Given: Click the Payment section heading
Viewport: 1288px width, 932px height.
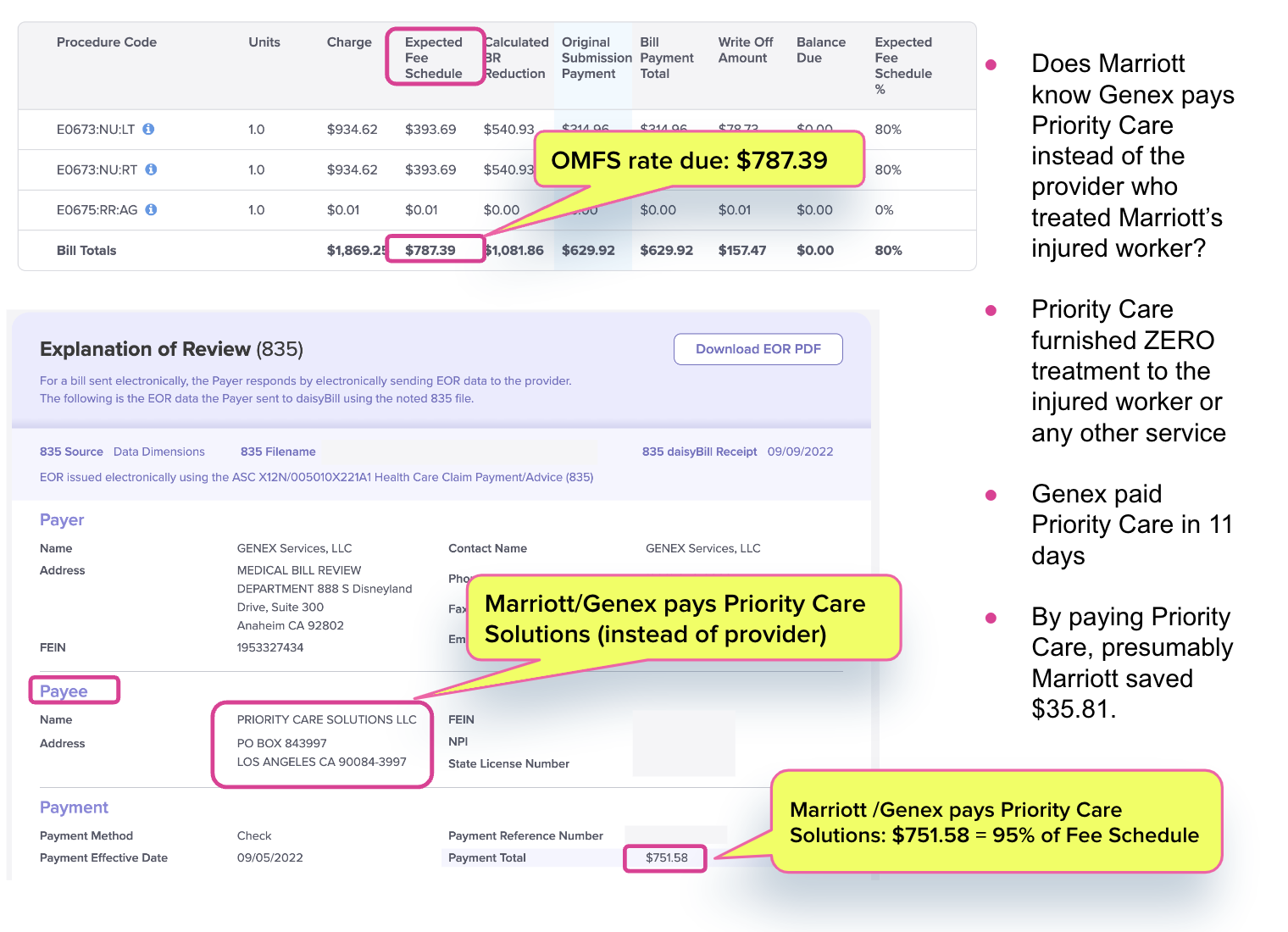Looking at the screenshot, I should coord(74,807).
